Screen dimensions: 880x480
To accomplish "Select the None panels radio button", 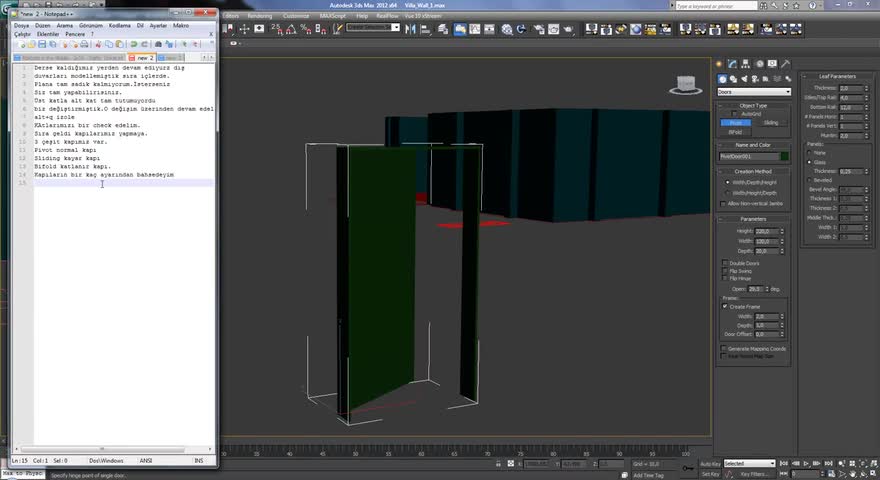I will 810,153.
